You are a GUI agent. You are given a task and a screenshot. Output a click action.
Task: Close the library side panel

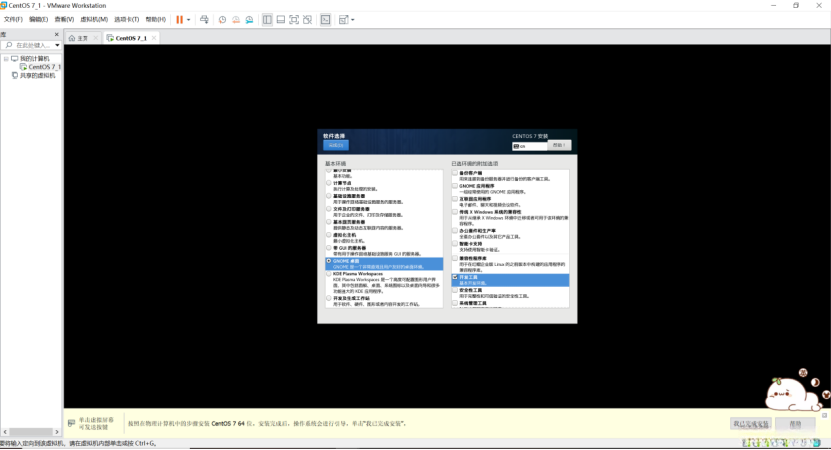(57, 34)
